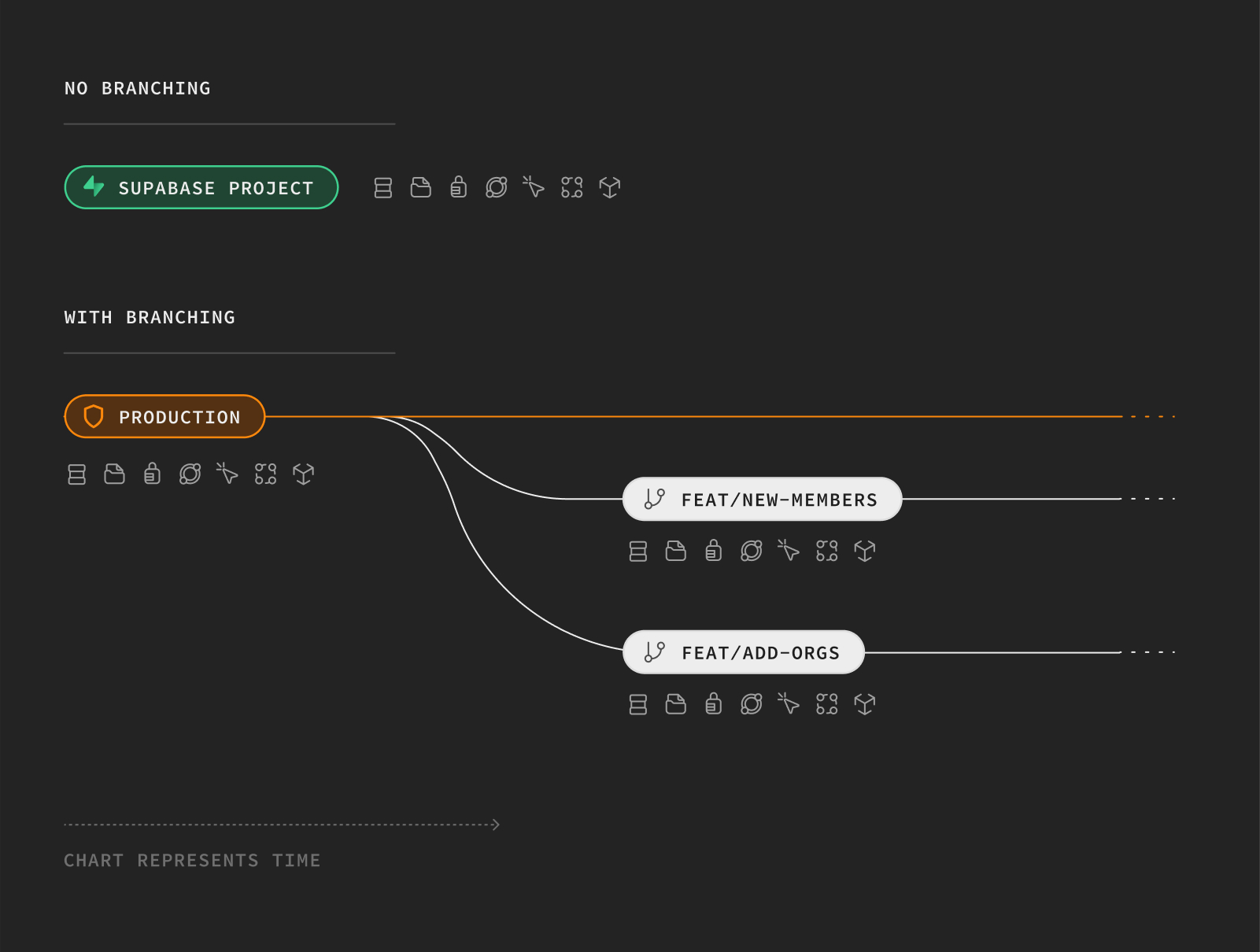The image size is (1260, 952).
Task: Open the FEAT/ADD-ORGS label text
Action: point(761,654)
